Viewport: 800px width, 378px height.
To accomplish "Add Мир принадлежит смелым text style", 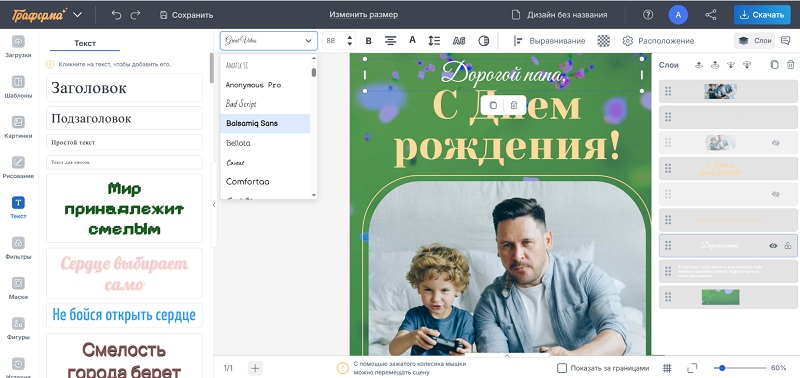I will [124, 209].
